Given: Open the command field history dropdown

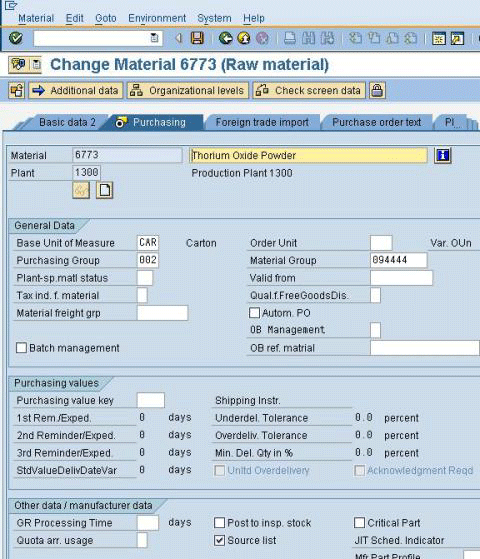Looking at the screenshot, I should [154, 38].
